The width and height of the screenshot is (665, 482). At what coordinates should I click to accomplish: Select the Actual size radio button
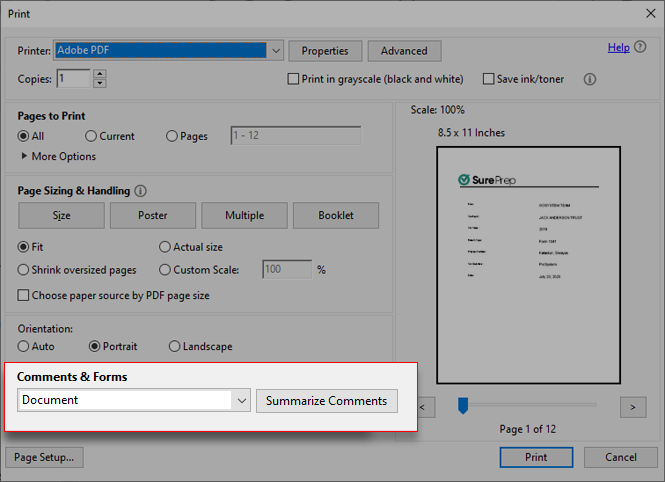[165, 247]
